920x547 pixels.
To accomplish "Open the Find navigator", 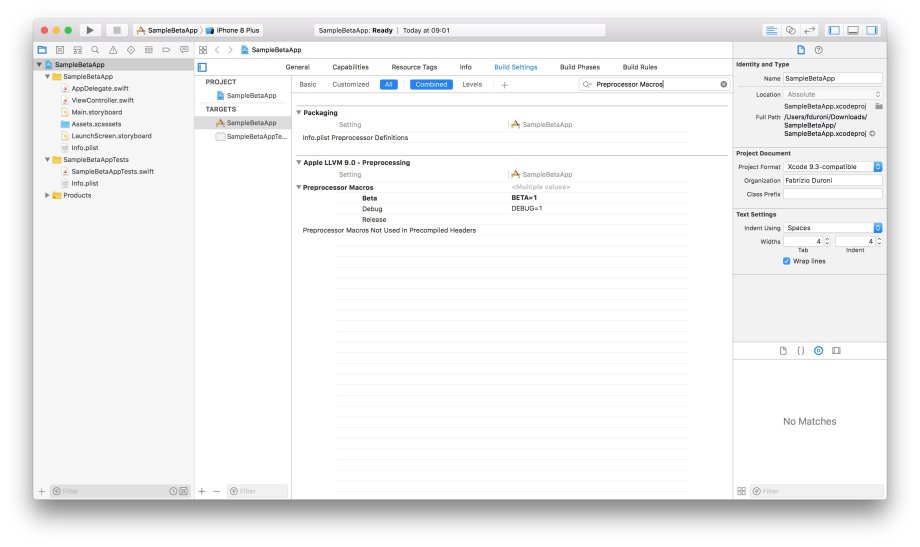I will [x=95, y=50].
